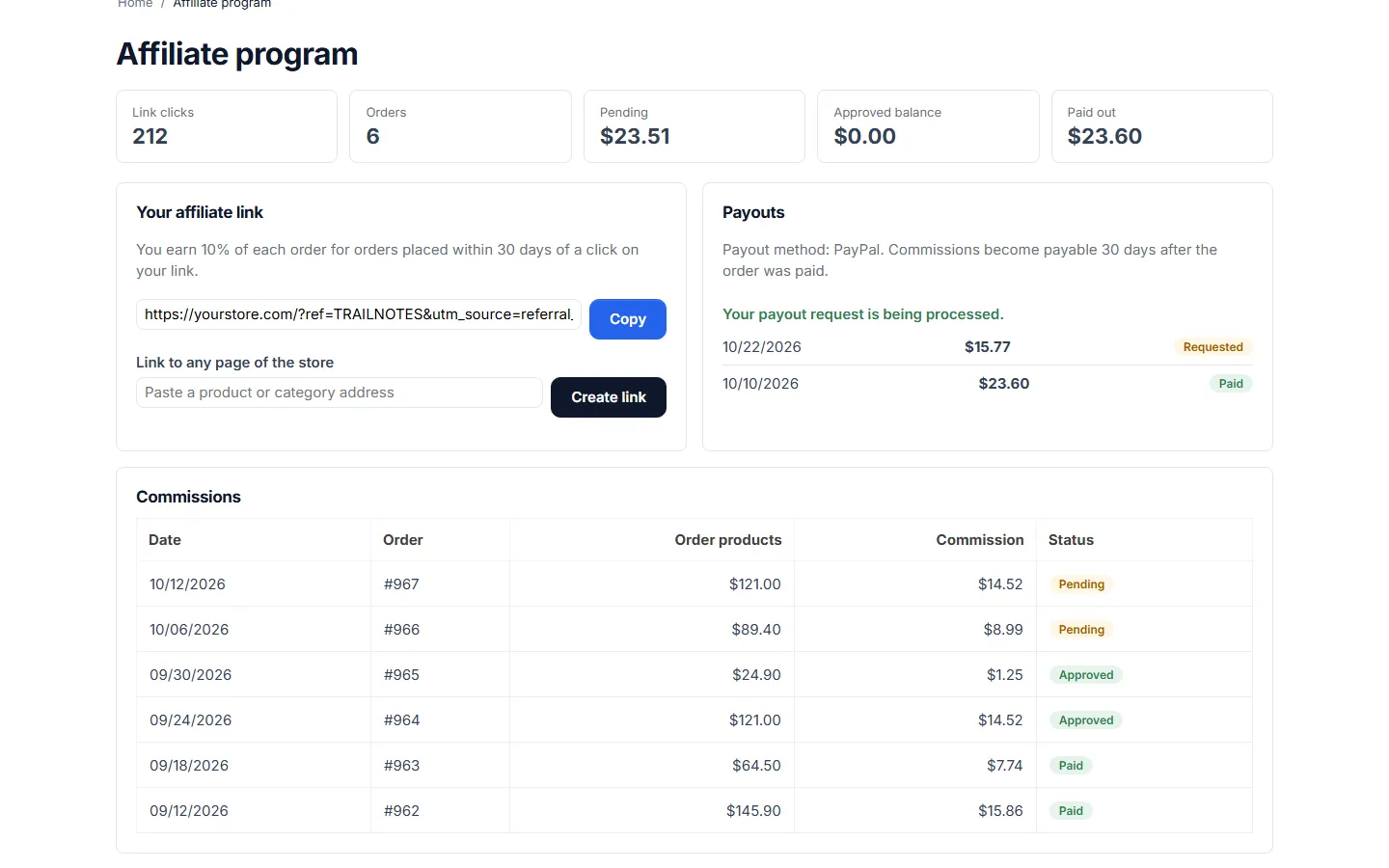The height and width of the screenshot is (868, 1389).
Task: Click the Requested badge for 10/22/2026 payout
Action: (1212, 347)
